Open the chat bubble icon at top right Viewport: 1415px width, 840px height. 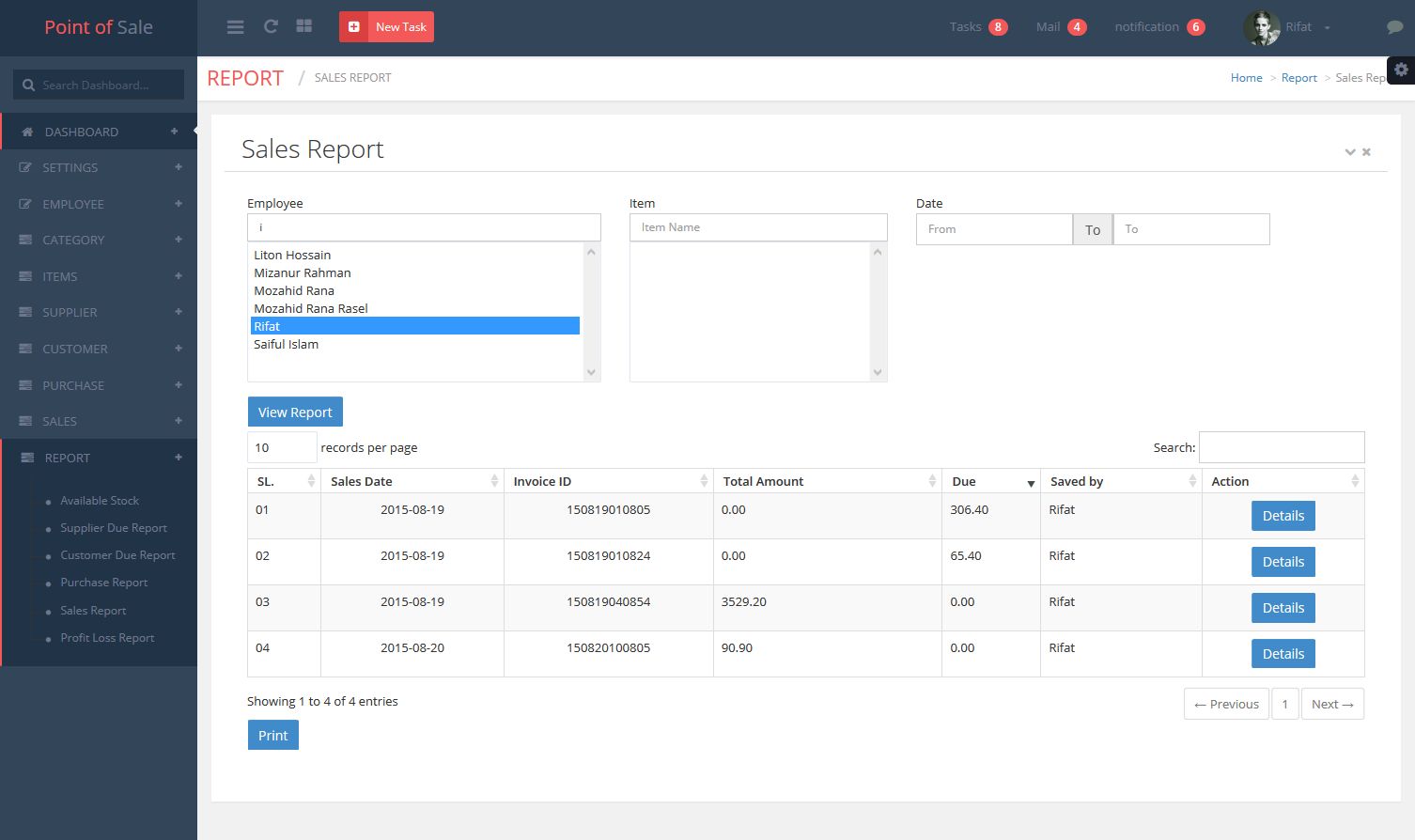tap(1394, 27)
